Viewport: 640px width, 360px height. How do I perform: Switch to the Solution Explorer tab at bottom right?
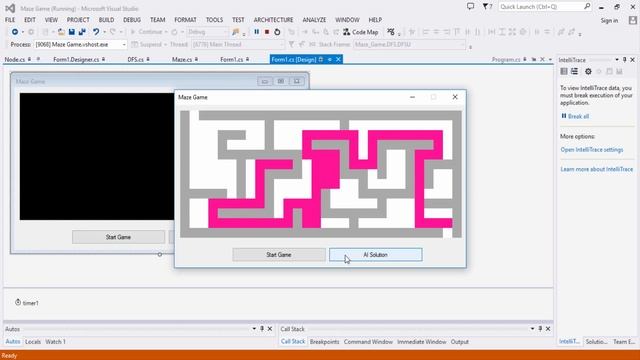596,342
